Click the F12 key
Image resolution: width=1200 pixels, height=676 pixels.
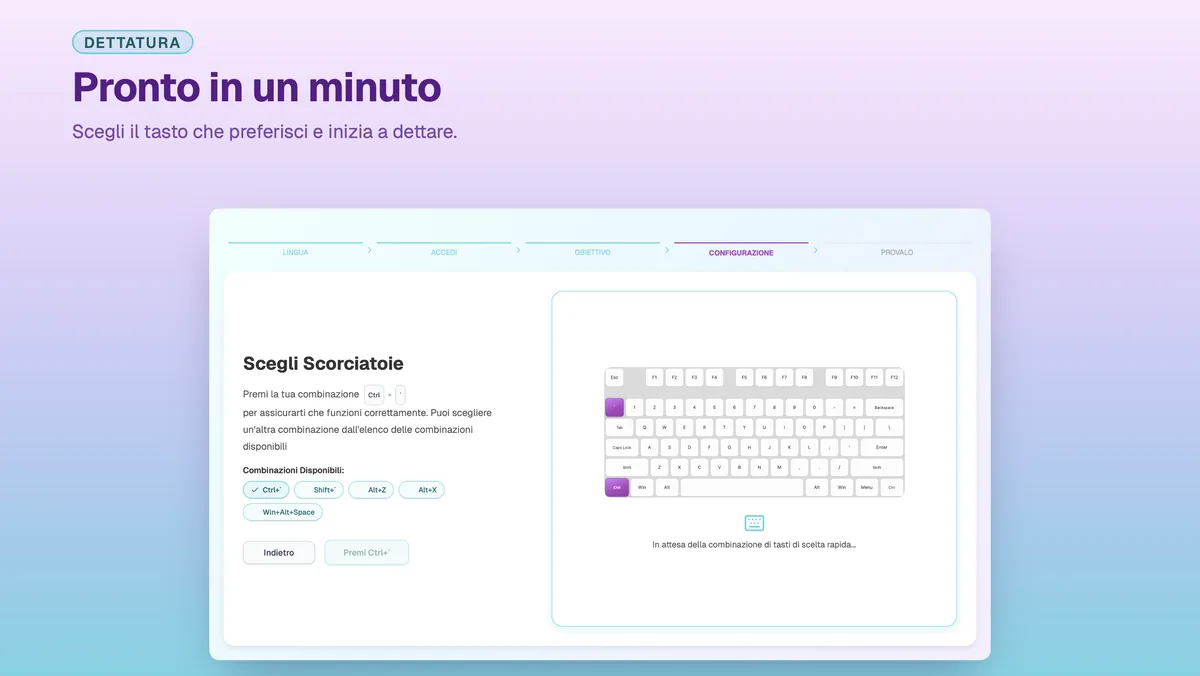pyautogui.click(x=894, y=377)
